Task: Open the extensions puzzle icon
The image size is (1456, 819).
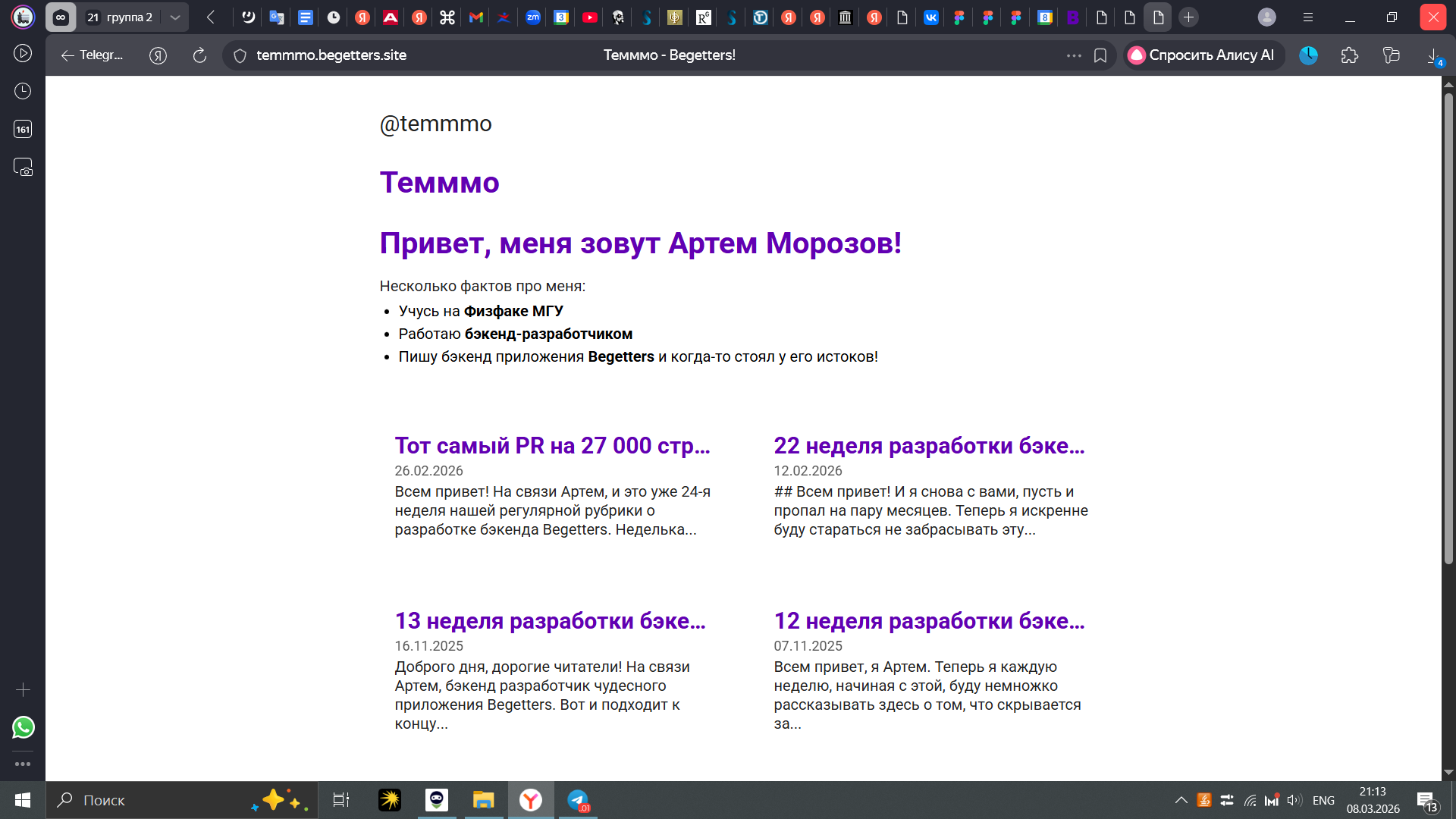Action: pyautogui.click(x=1350, y=55)
